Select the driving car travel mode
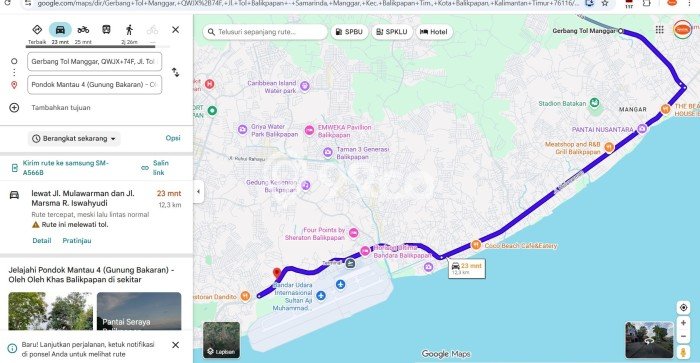 coord(60,30)
